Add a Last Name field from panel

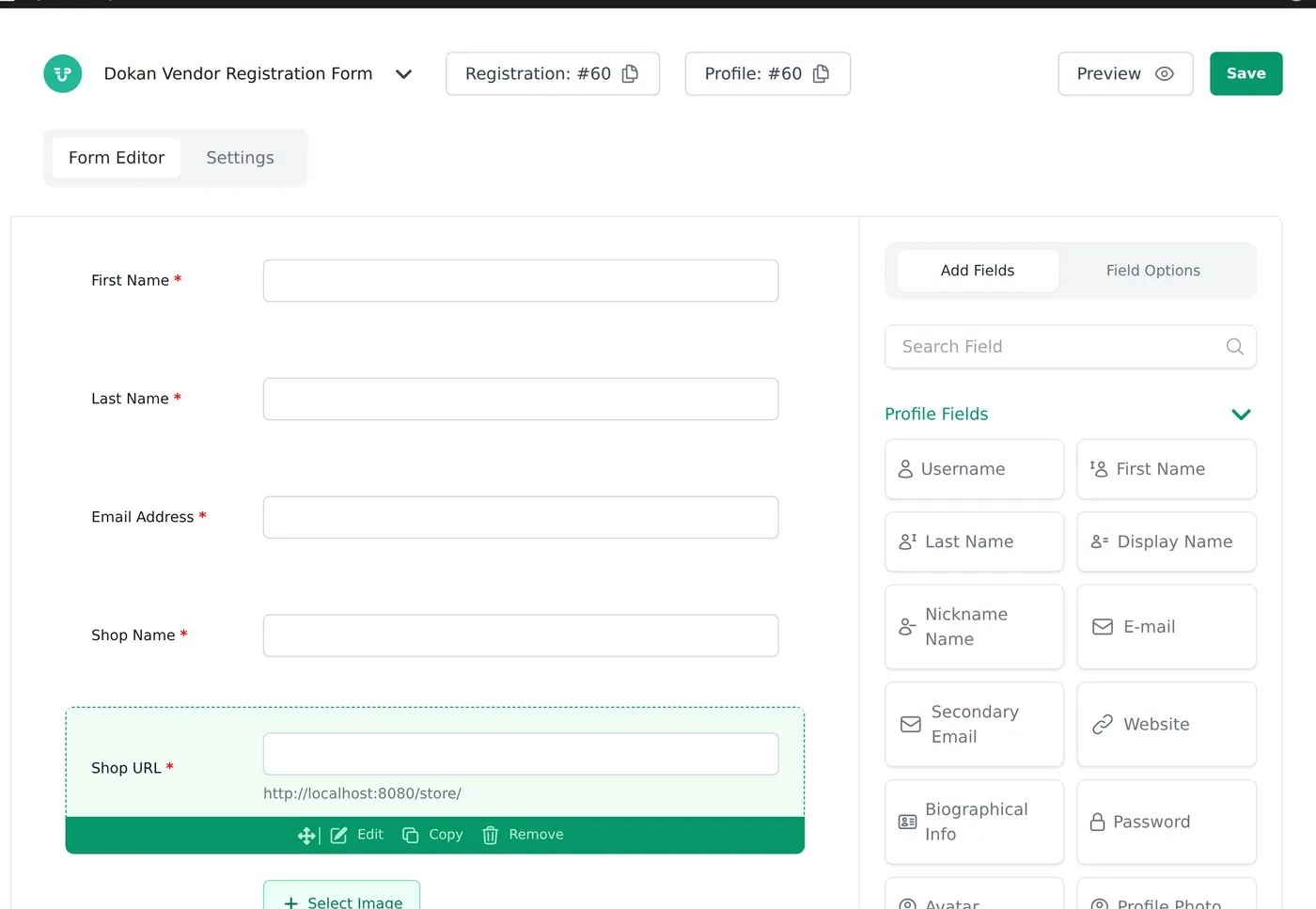[x=975, y=542]
